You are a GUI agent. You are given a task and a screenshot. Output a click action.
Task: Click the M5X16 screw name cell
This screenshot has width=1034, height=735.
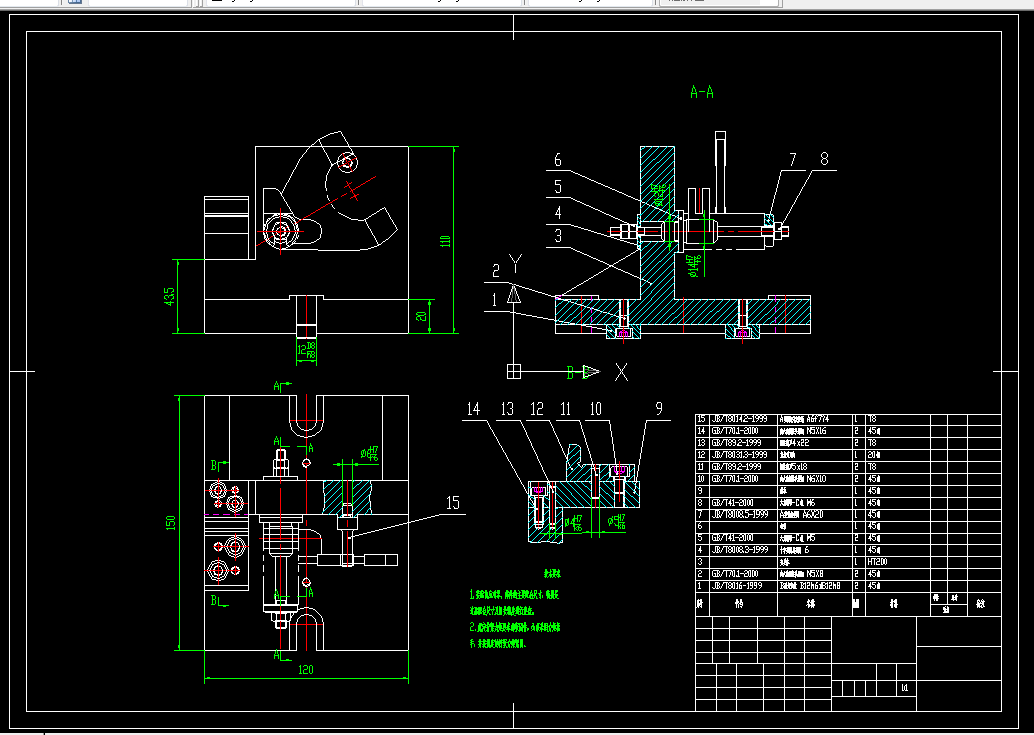click(803, 431)
